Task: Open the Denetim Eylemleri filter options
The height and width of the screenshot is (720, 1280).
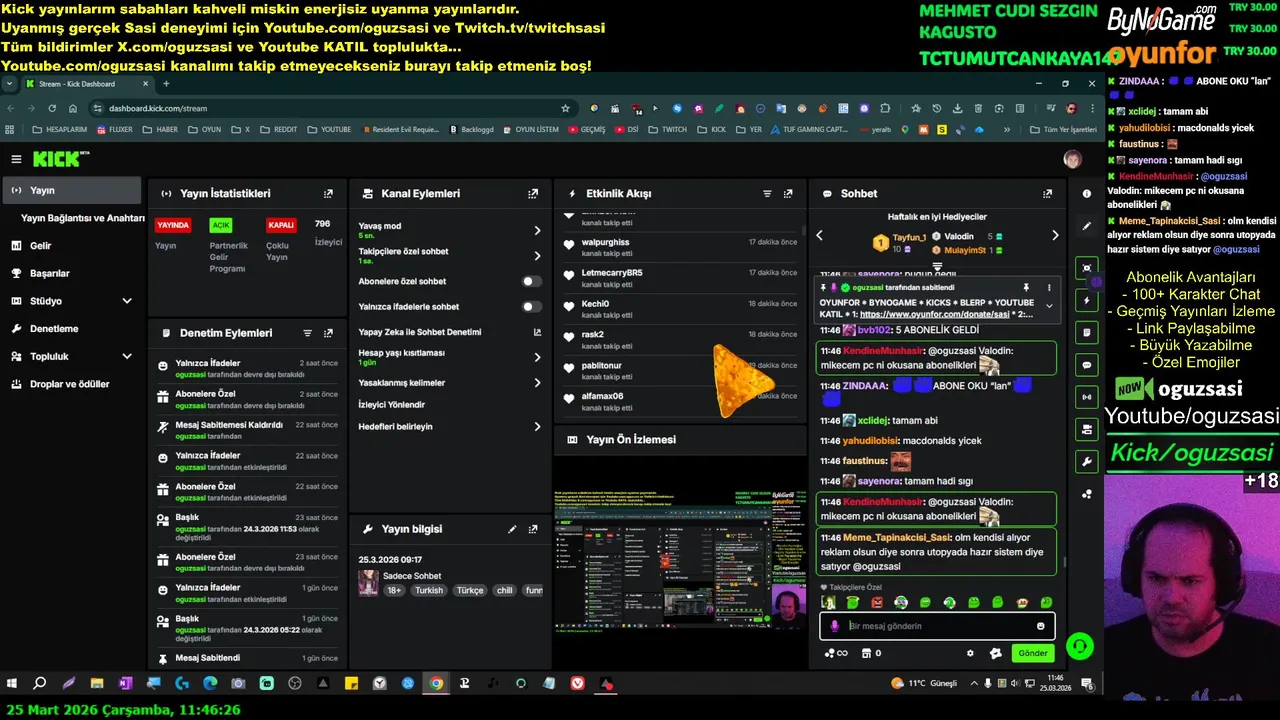Action: [307, 333]
